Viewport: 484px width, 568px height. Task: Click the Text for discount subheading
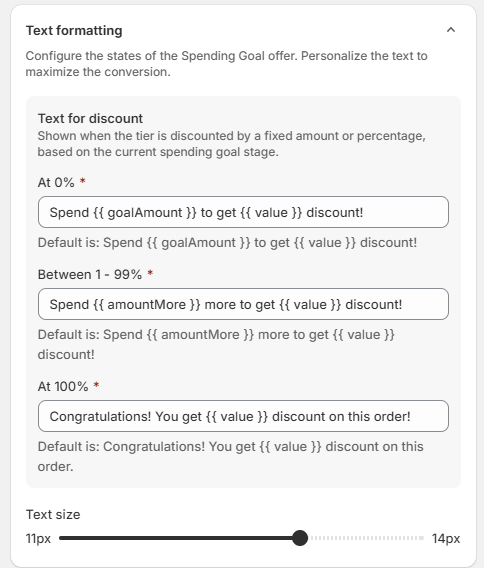point(90,118)
